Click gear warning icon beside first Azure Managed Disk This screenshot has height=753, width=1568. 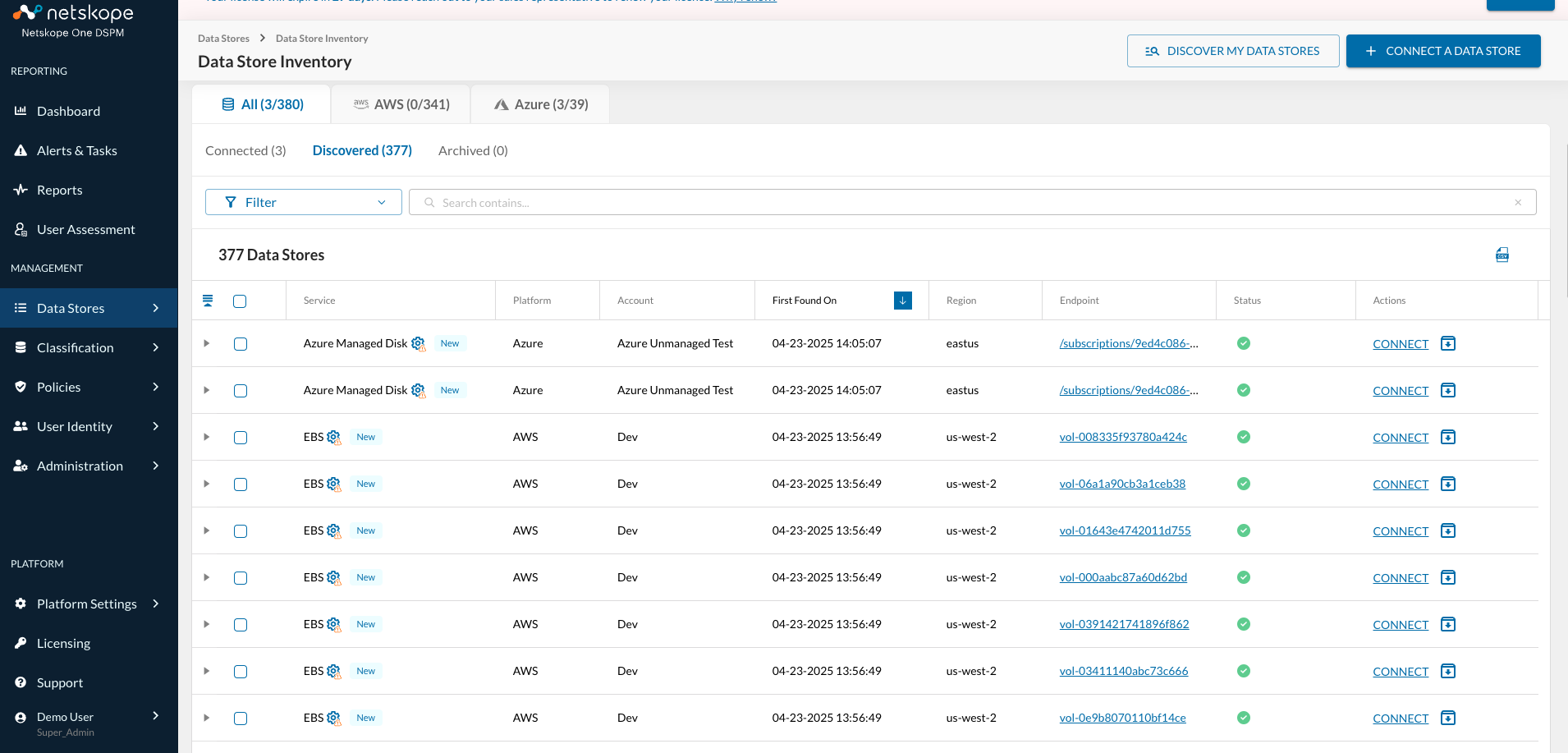click(419, 344)
